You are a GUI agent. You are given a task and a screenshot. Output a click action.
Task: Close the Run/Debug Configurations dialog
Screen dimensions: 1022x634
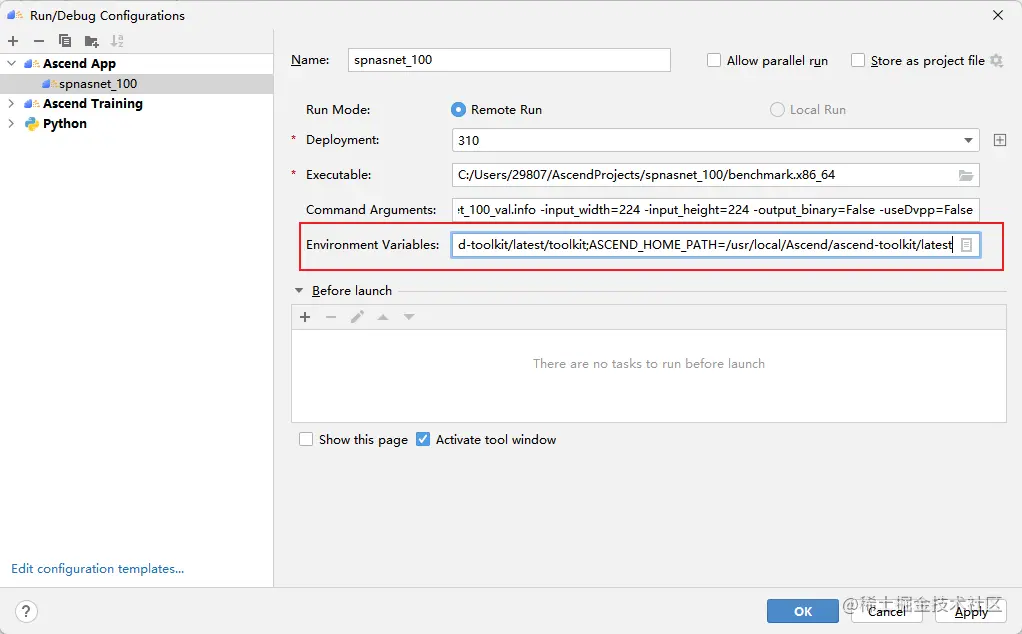coord(998,15)
